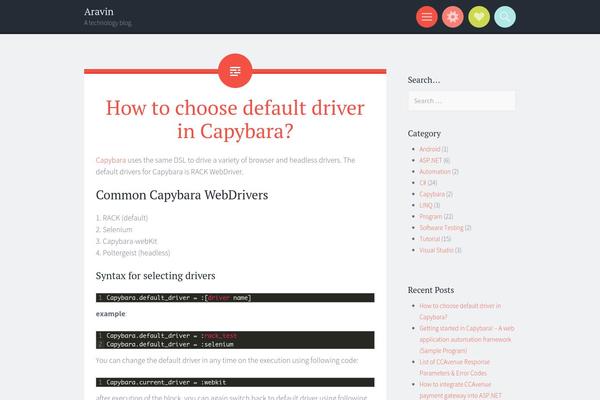
Task: Open the Automation category
Action: (x=435, y=171)
